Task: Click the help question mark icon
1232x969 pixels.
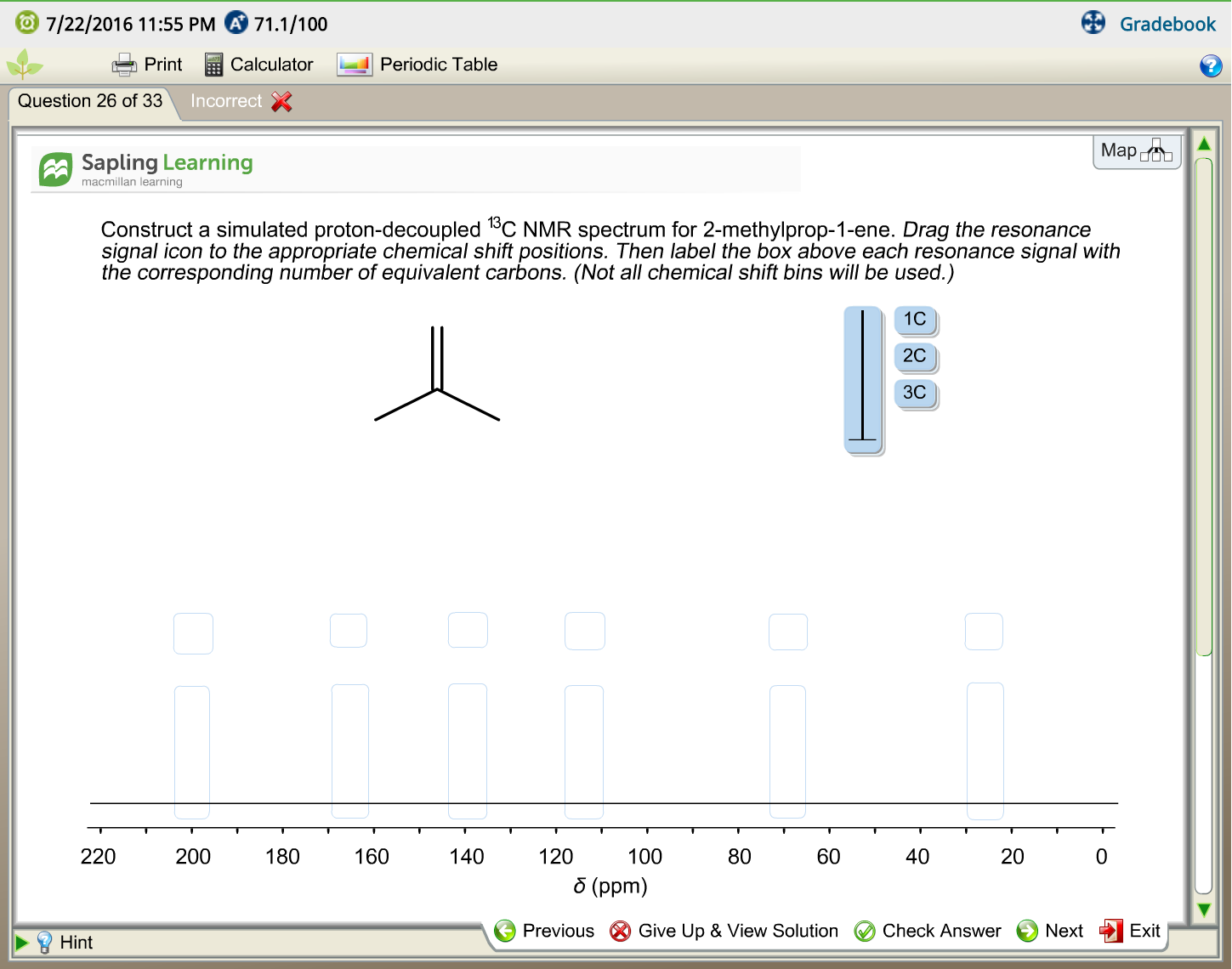Action: [x=1211, y=65]
